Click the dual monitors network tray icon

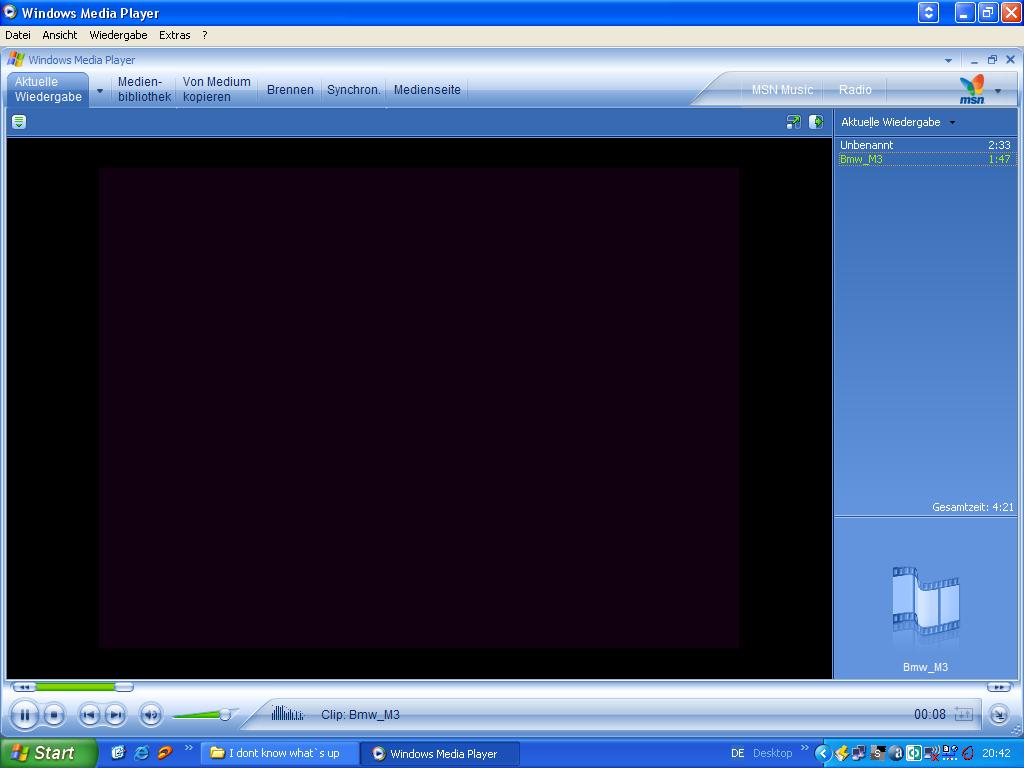click(x=859, y=753)
